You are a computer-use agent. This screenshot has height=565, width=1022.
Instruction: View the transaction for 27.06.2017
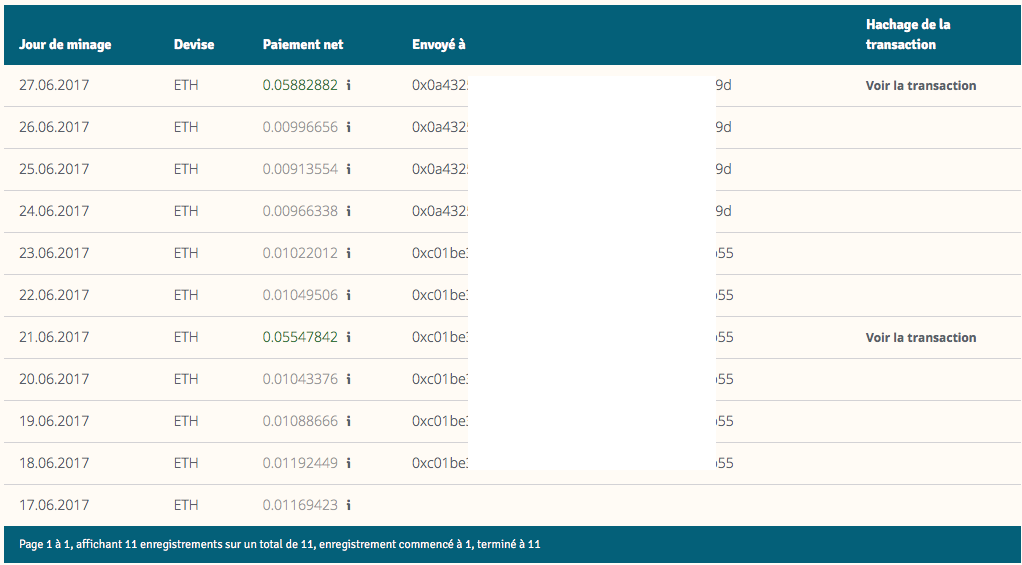(x=920, y=85)
